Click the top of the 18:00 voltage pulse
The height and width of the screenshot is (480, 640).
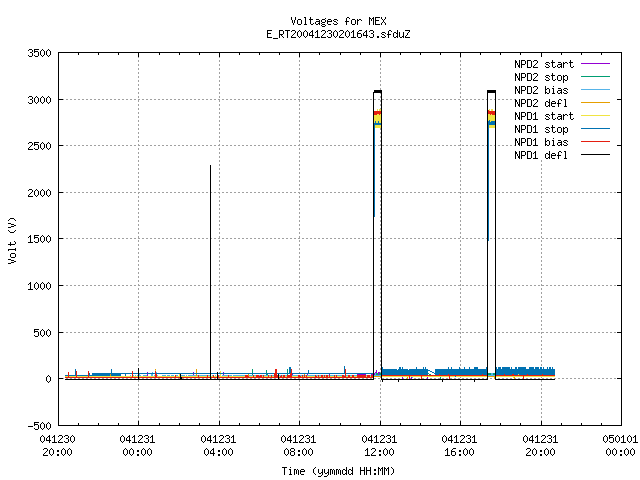pos(491,91)
